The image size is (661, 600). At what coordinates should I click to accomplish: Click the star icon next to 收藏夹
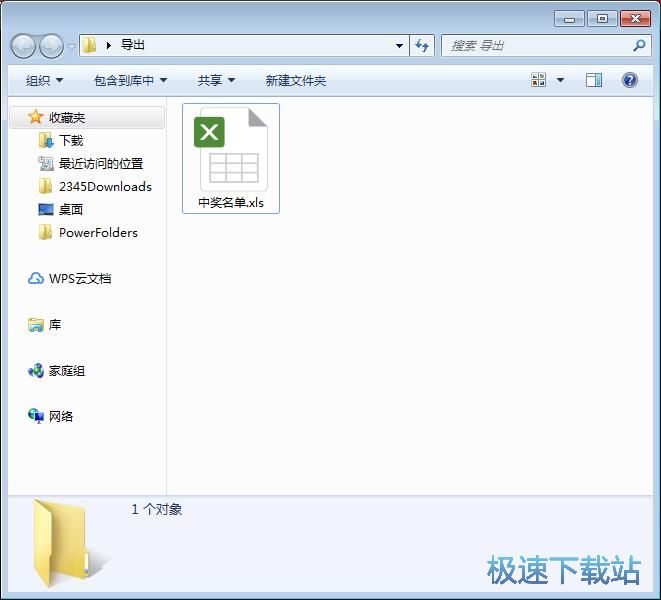35,117
